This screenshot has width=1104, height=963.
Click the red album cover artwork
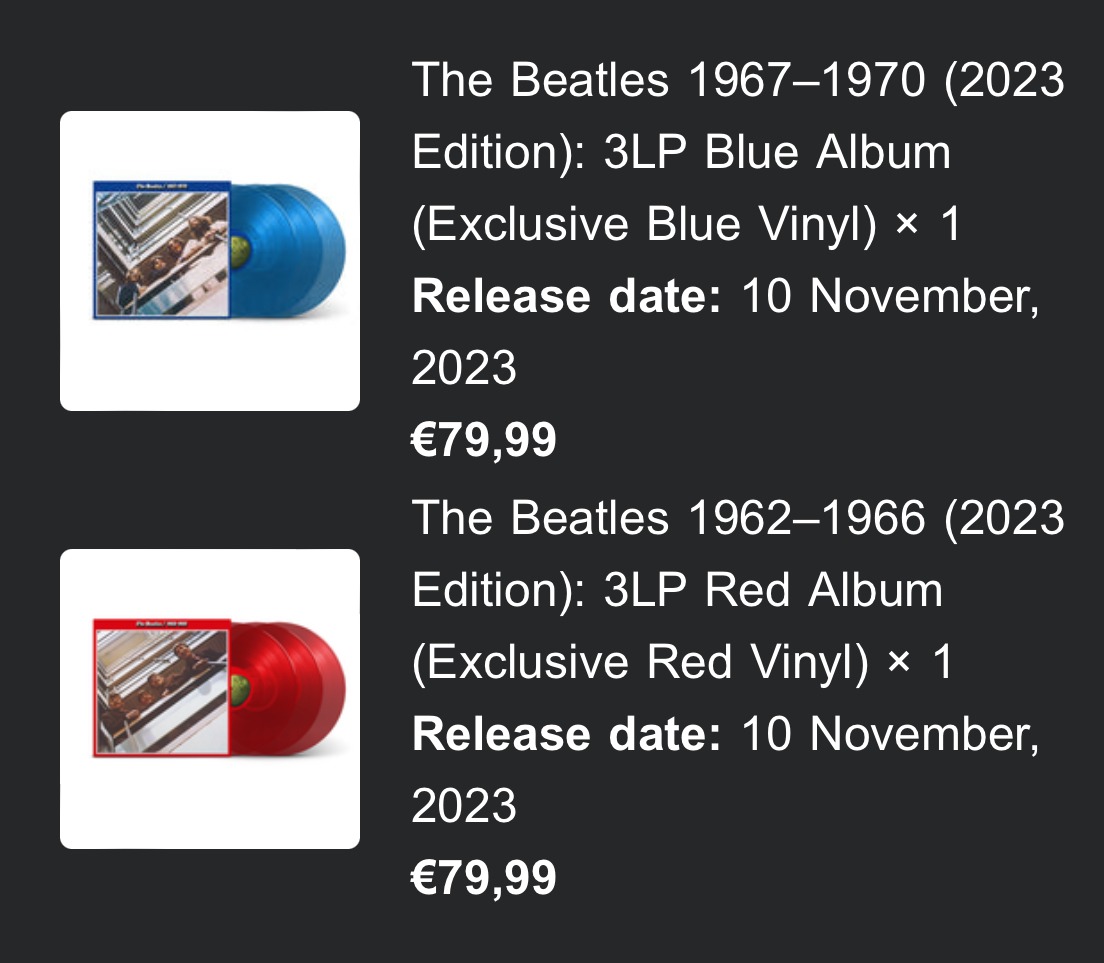[162, 688]
